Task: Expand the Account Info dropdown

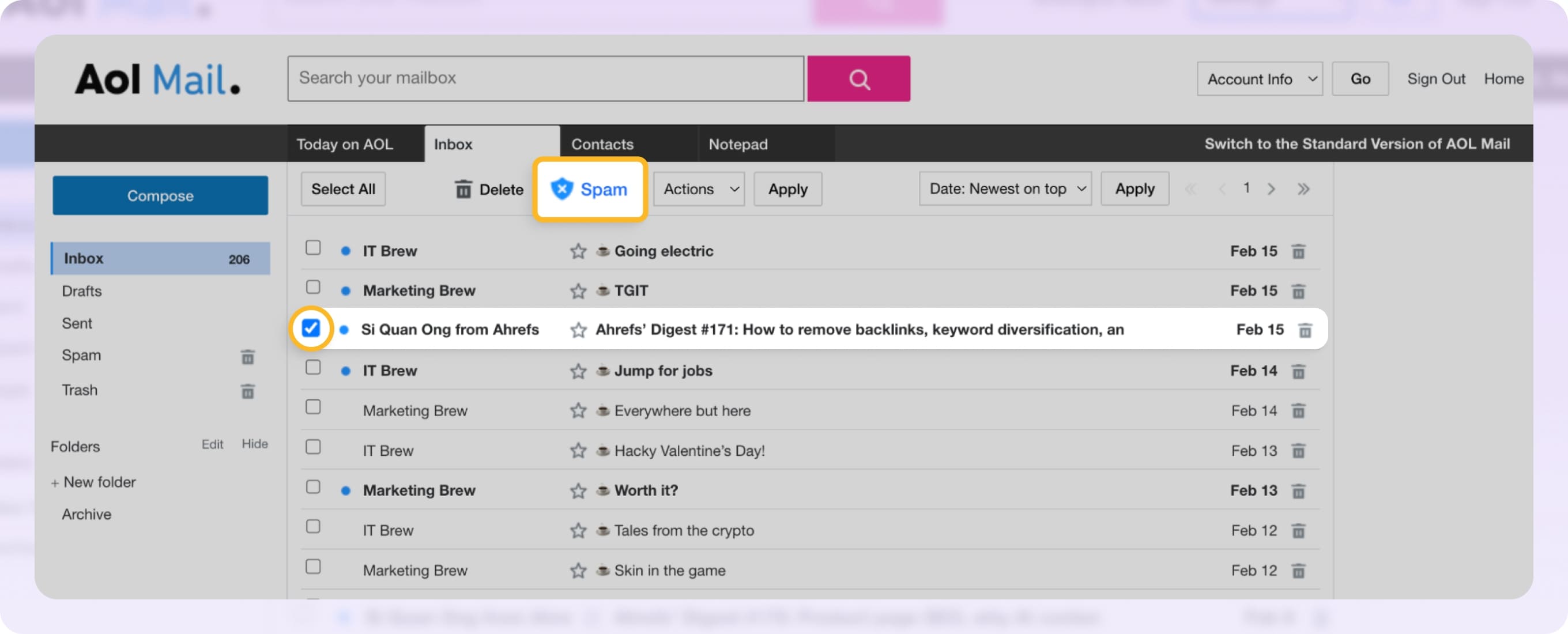Action: (x=1260, y=78)
